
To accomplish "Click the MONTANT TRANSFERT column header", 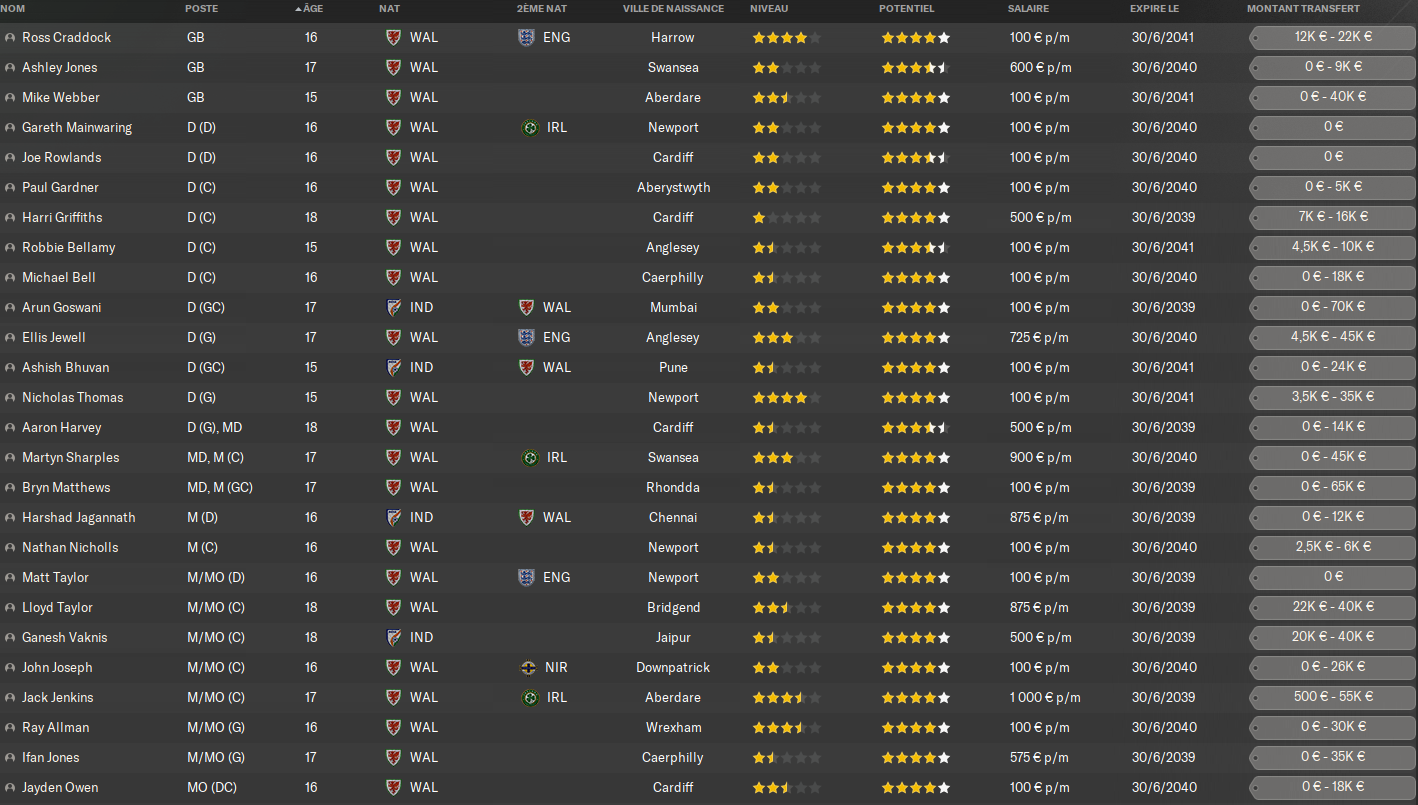I will tap(1303, 8).
